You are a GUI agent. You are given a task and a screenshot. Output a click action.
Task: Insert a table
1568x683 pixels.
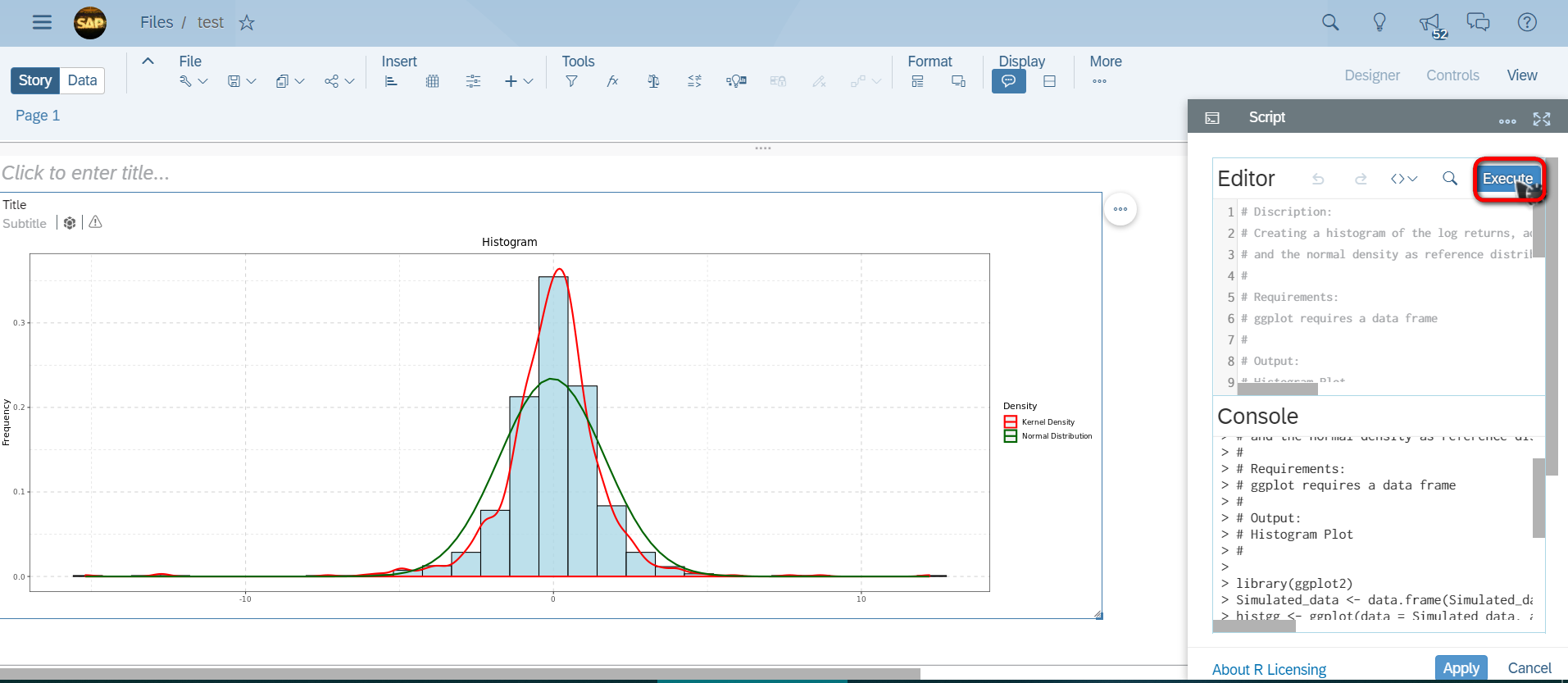tap(433, 81)
